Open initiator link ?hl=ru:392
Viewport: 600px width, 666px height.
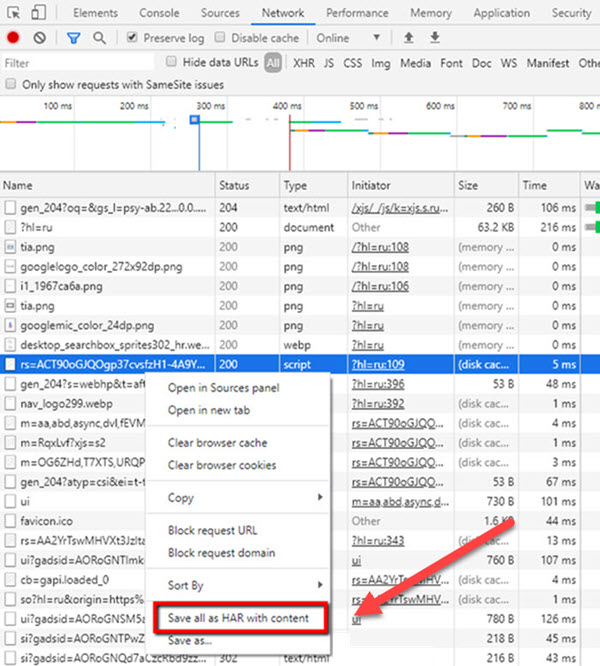click(378, 404)
